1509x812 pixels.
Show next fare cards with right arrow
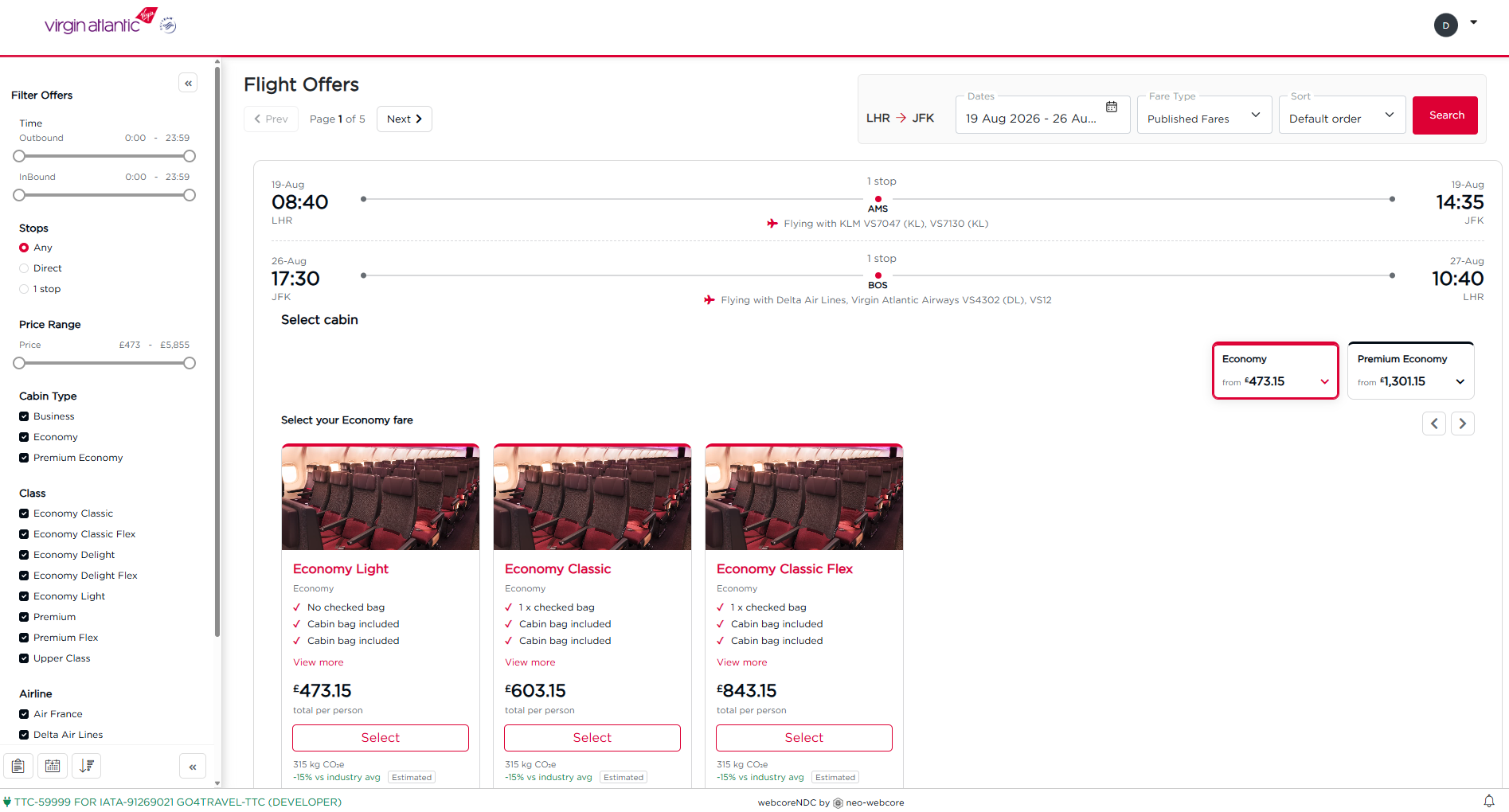(x=1463, y=424)
